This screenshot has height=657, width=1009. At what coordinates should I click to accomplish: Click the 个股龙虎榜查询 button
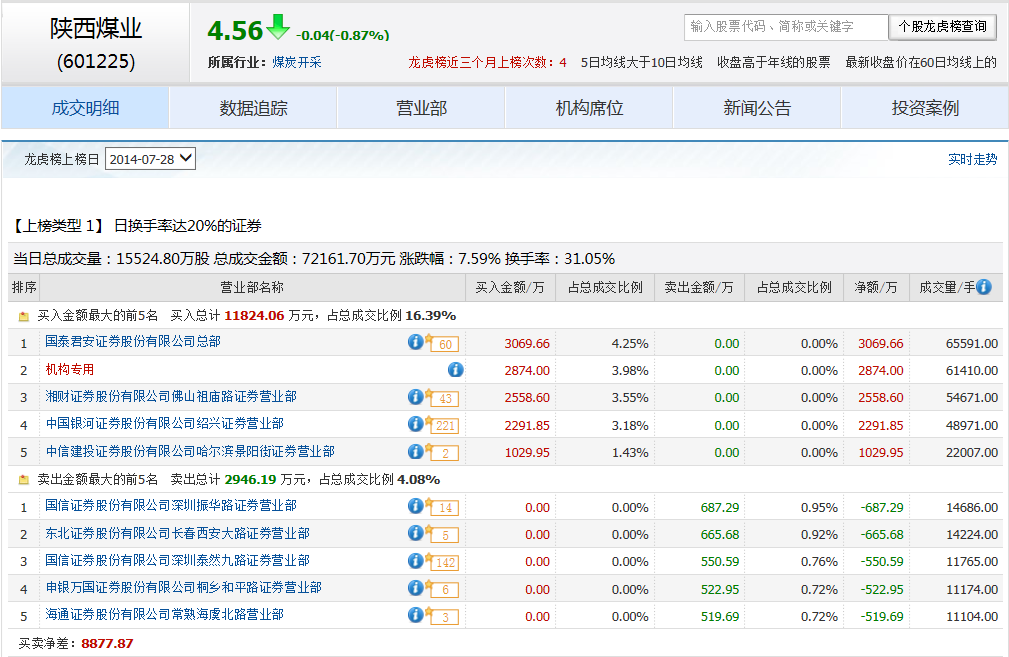click(943, 27)
